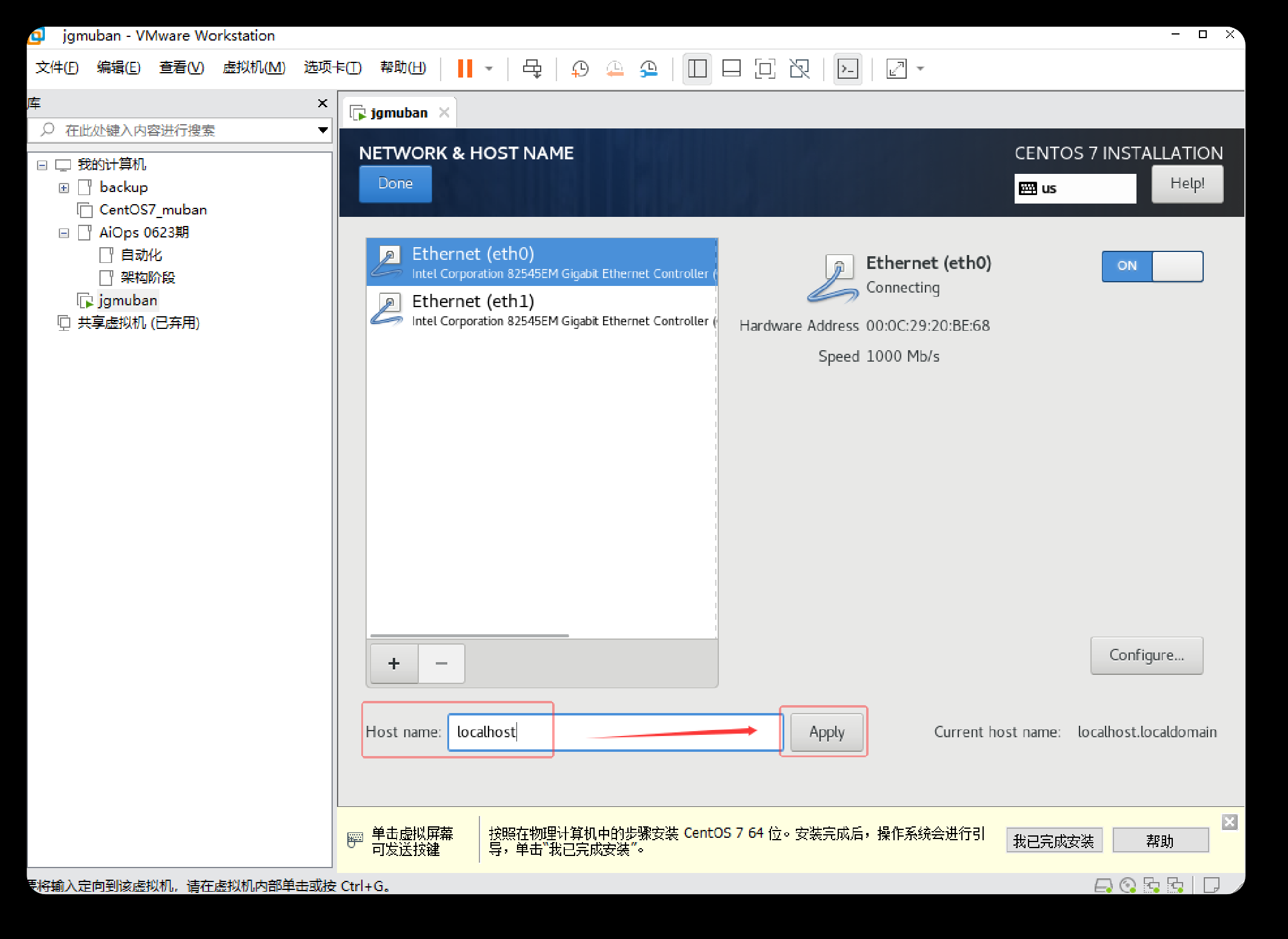Click the stretch guest display icon

click(x=896, y=68)
